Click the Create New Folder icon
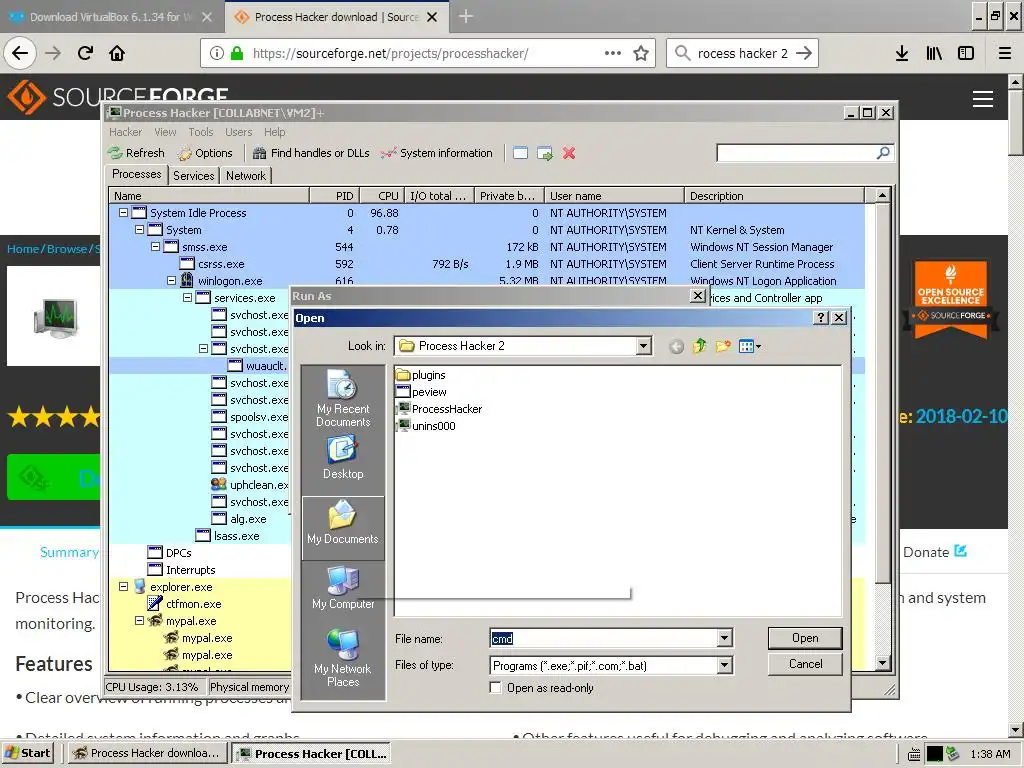 coord(723,346)
